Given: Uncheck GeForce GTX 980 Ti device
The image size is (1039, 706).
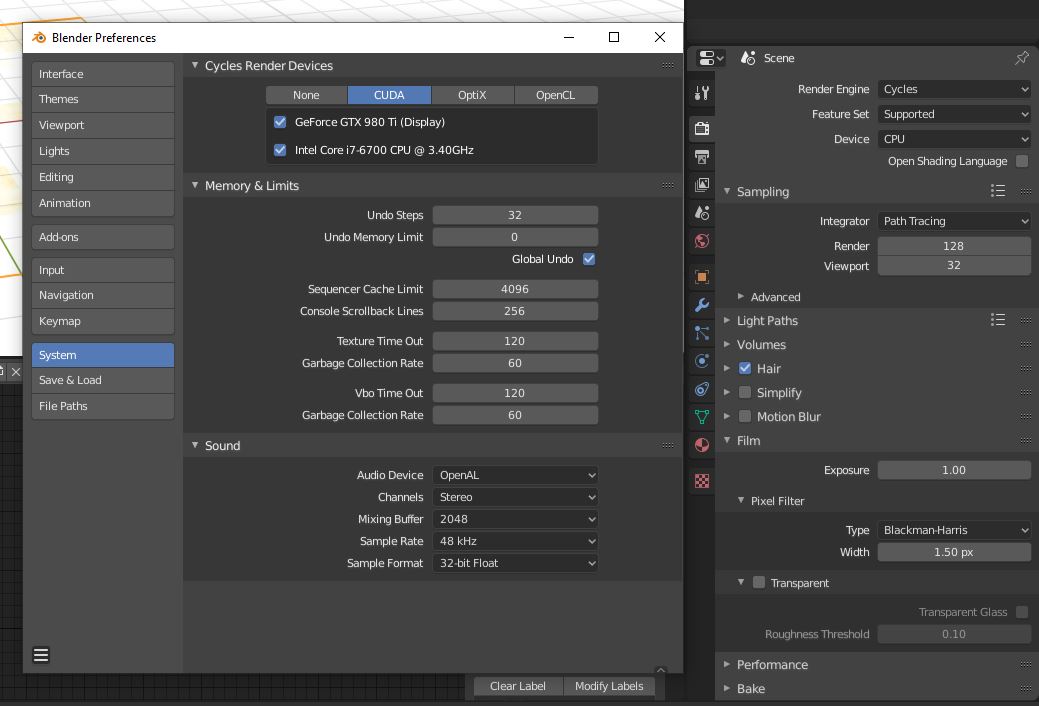Looking at the screenshot, I should pos(280,122).
